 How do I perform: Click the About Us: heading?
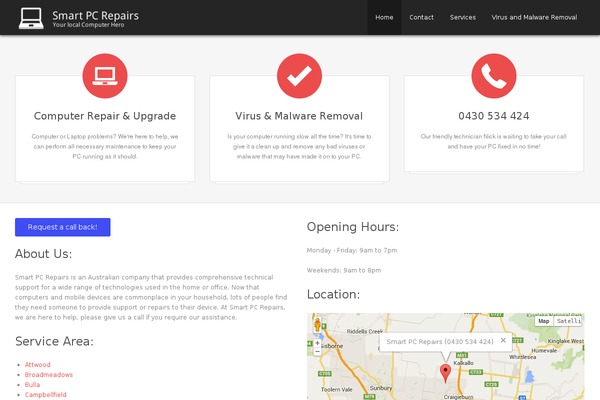pos(43,254)
